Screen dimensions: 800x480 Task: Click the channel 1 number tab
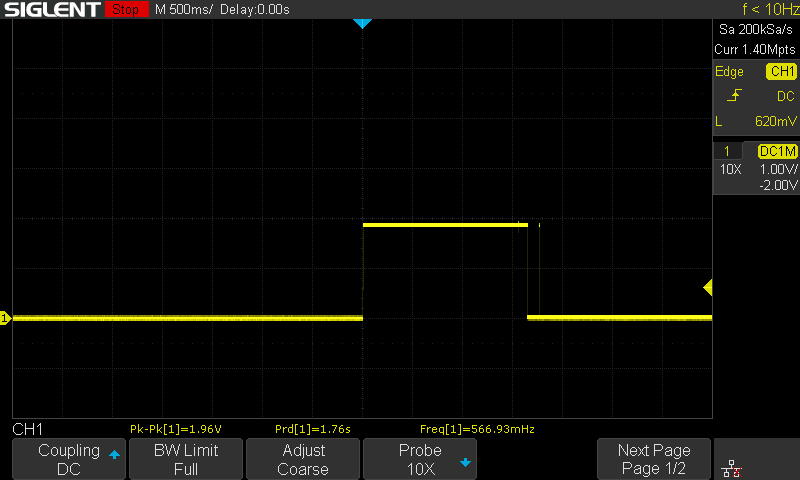point(727,151)
